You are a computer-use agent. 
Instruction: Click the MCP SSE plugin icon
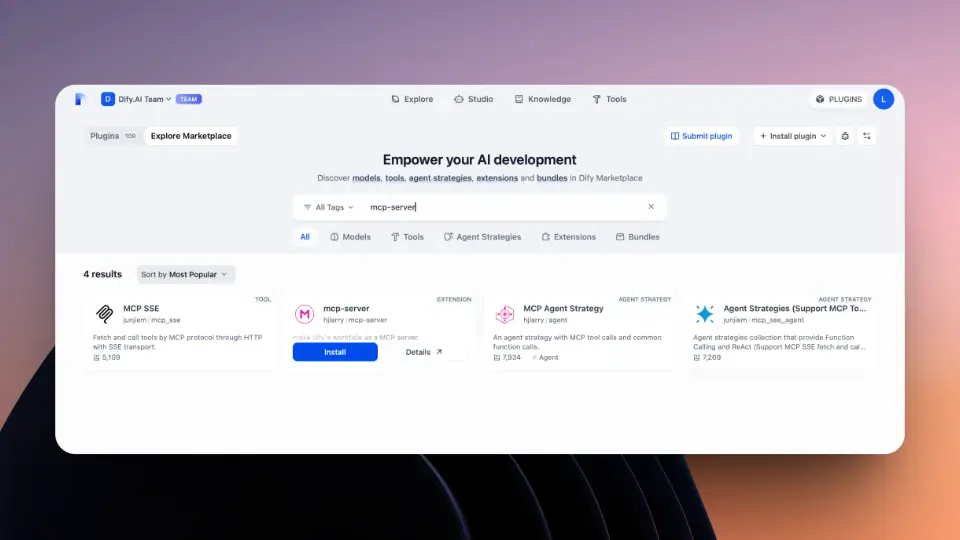point(104,314)
